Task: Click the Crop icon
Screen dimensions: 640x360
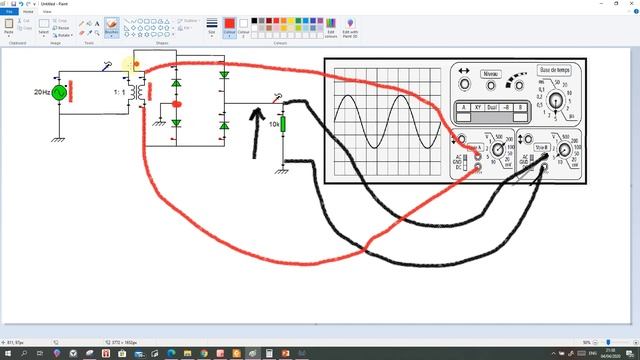Action: [x=55, y=20]
